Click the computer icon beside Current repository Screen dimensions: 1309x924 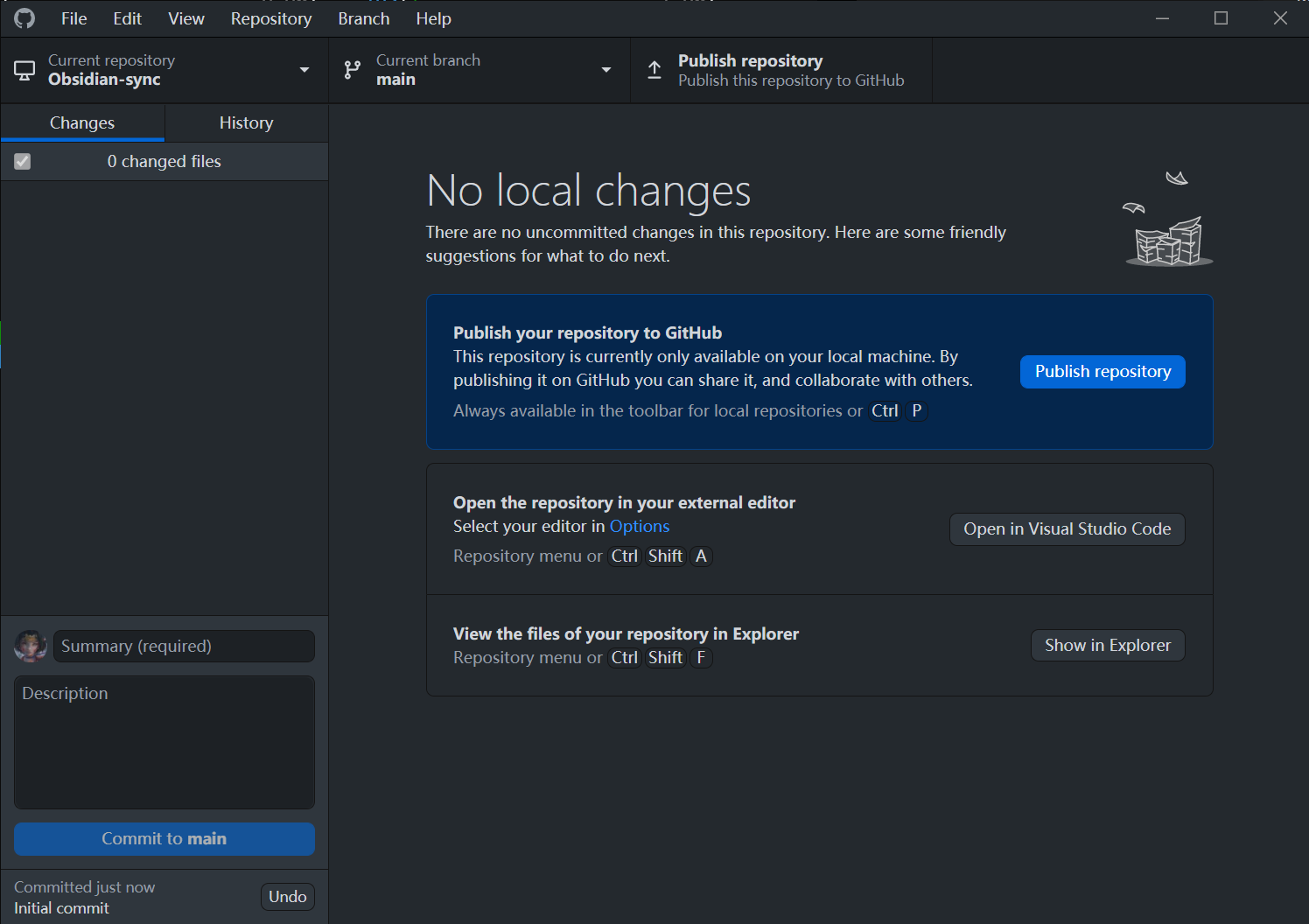tap(24, 71)
